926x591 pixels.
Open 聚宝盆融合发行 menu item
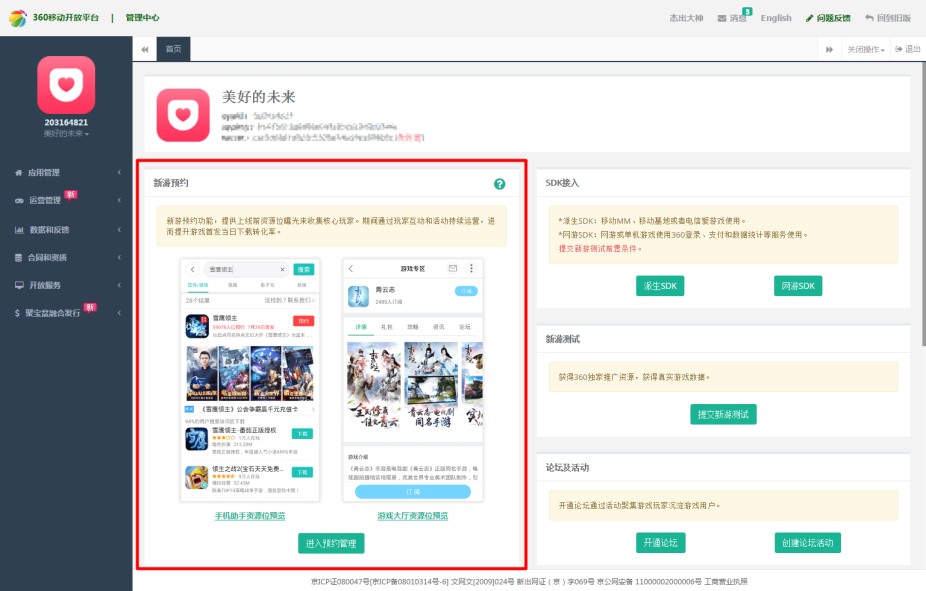point(66,313)
